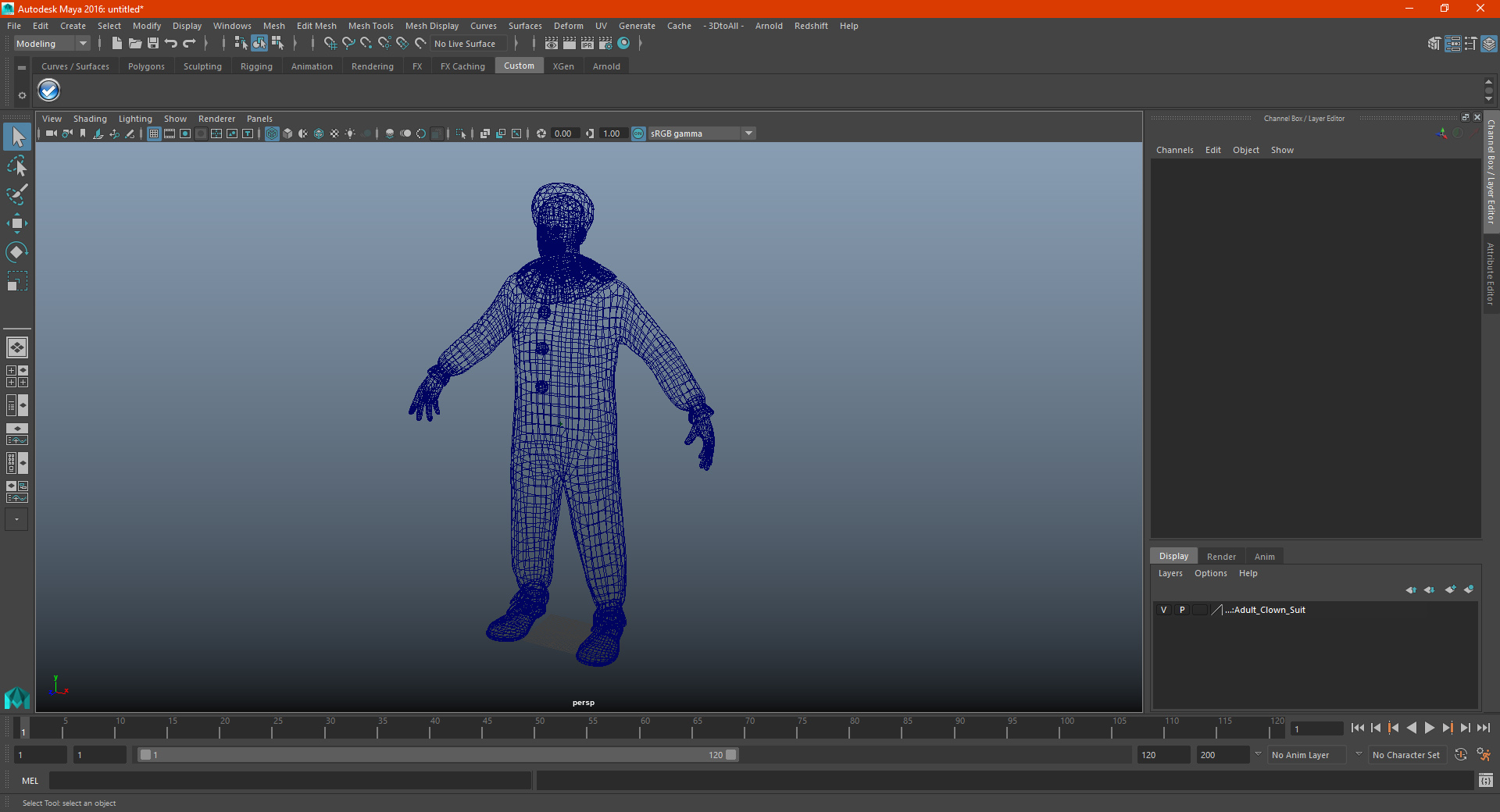Click the MEL command input field
1500x812 pixels.
[x=289, y=781]
